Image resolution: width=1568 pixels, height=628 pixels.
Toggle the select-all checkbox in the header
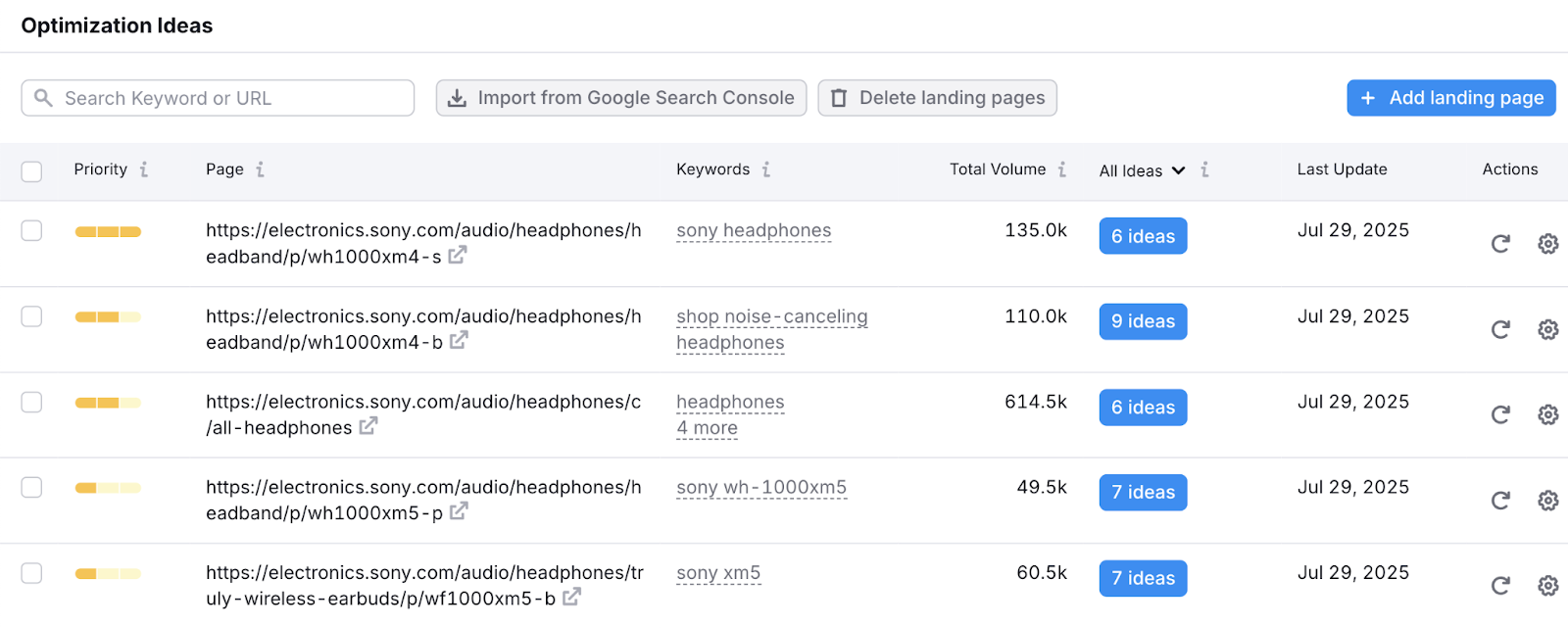[x=31, y=170]
